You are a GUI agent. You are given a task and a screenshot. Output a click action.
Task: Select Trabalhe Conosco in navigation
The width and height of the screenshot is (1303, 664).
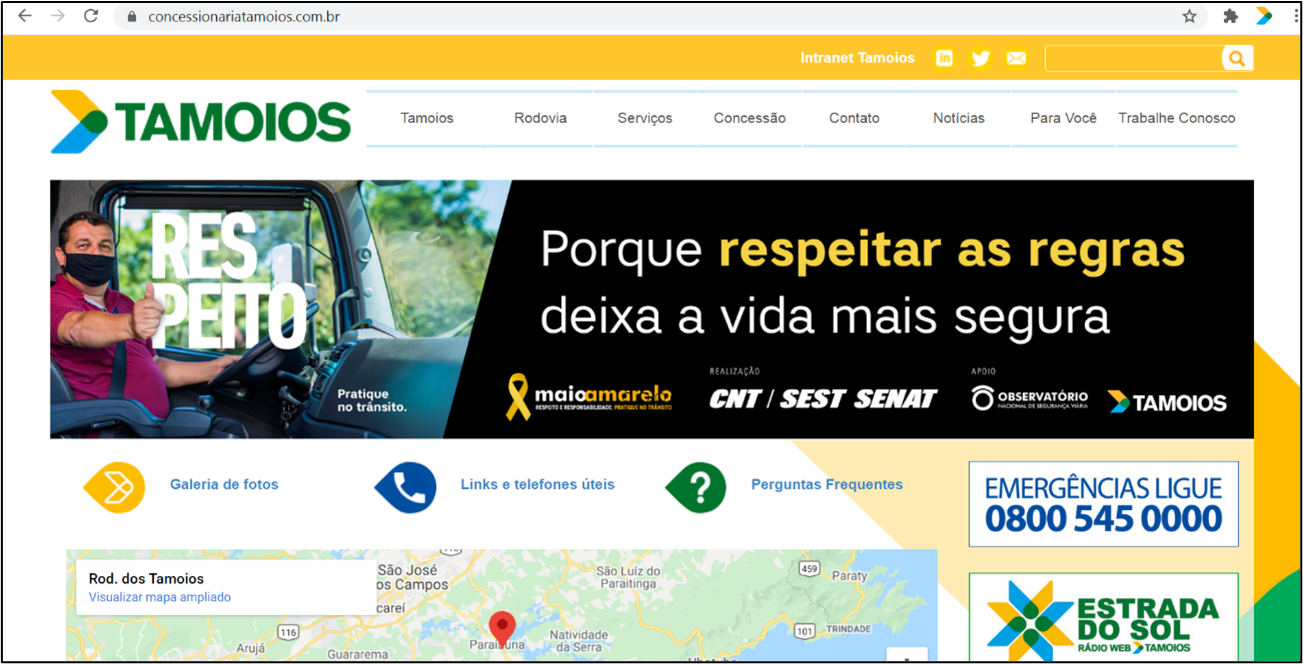[x=1177, y=118]
